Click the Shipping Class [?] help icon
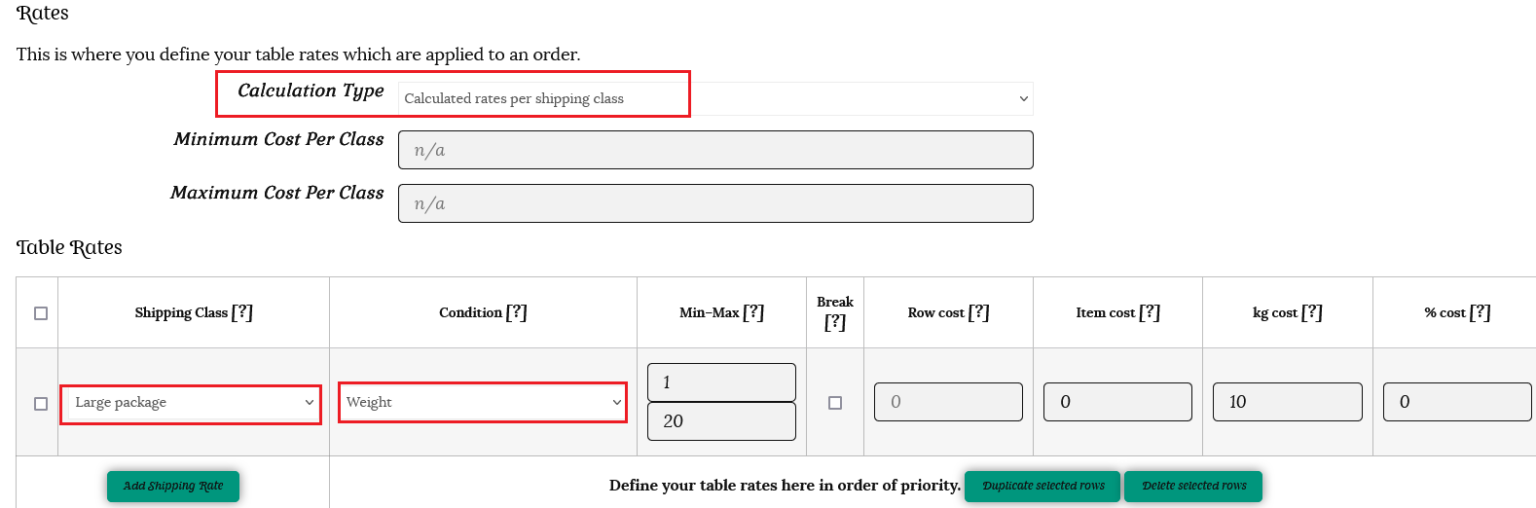This screenshot has height=508, width=1536. pyautogui.click(x=242, y=313)
